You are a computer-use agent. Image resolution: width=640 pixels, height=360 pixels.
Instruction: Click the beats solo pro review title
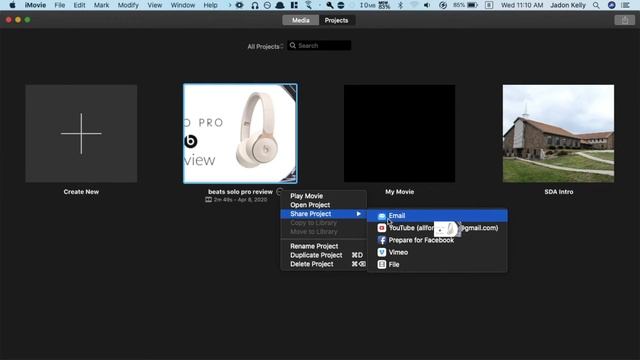tap(240, 192)
